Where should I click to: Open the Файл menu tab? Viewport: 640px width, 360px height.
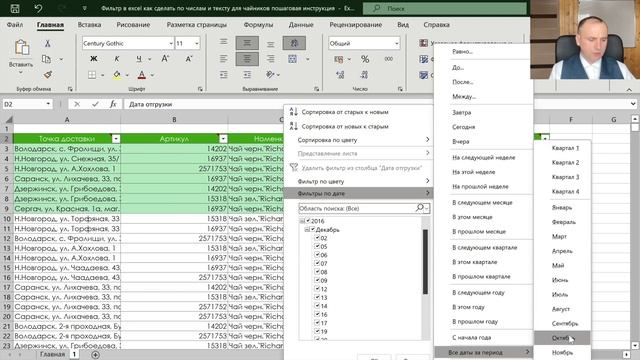pyautogui.click(x=15, y=25)
